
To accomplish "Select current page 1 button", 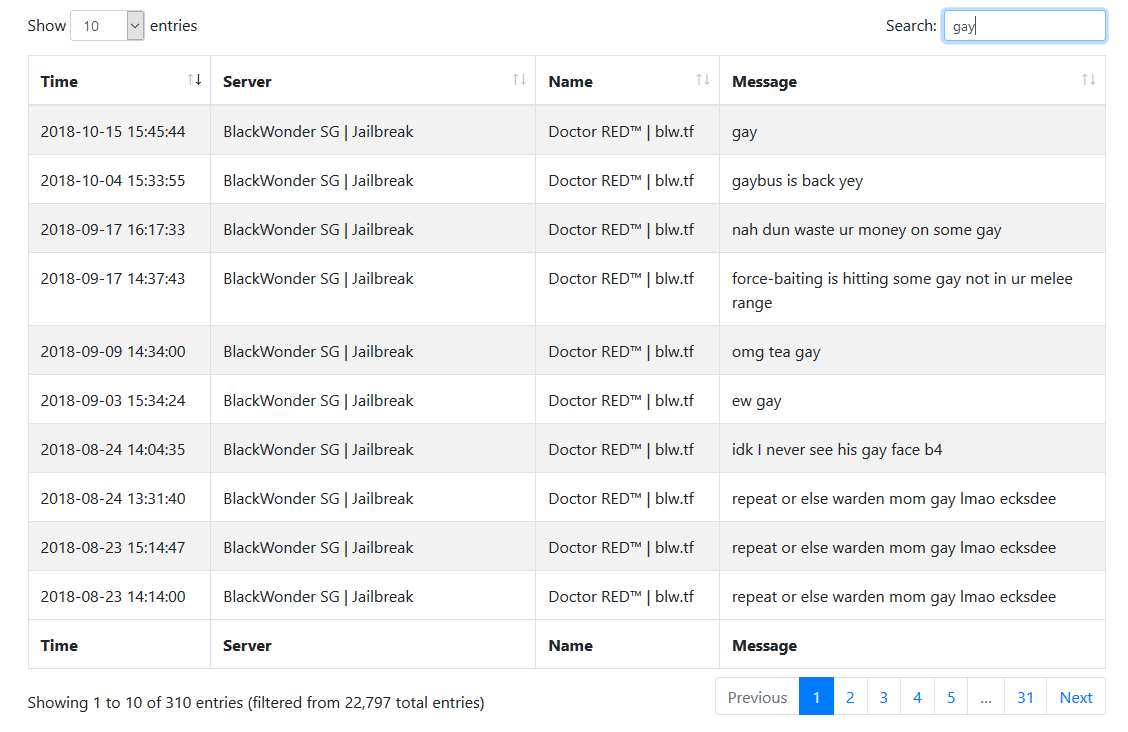I will (817, 697).
